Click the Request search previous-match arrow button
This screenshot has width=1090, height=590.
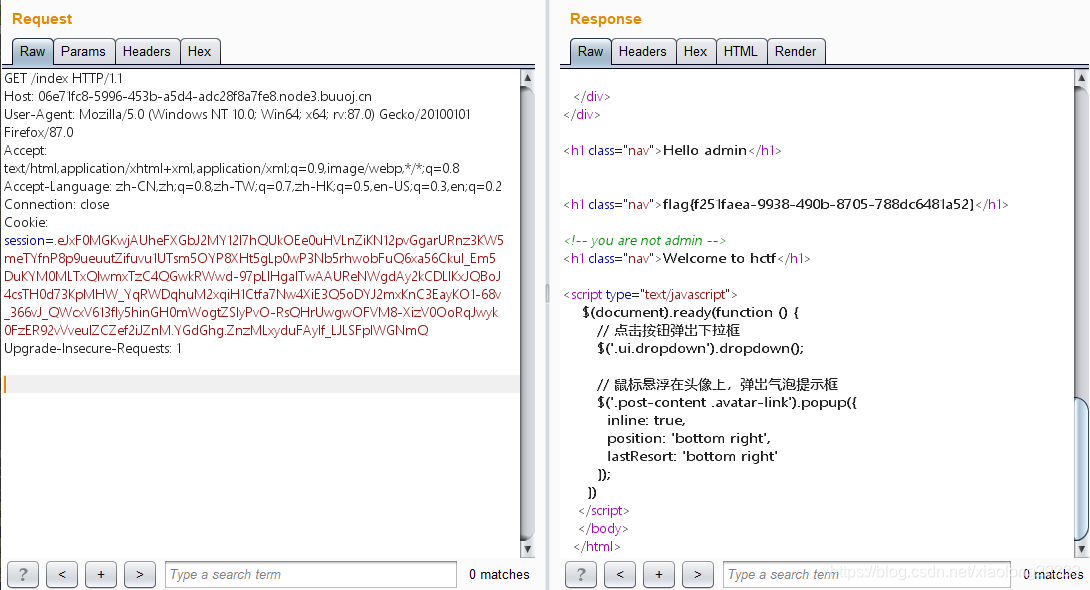pyautogui.click(x=62, y=575)
